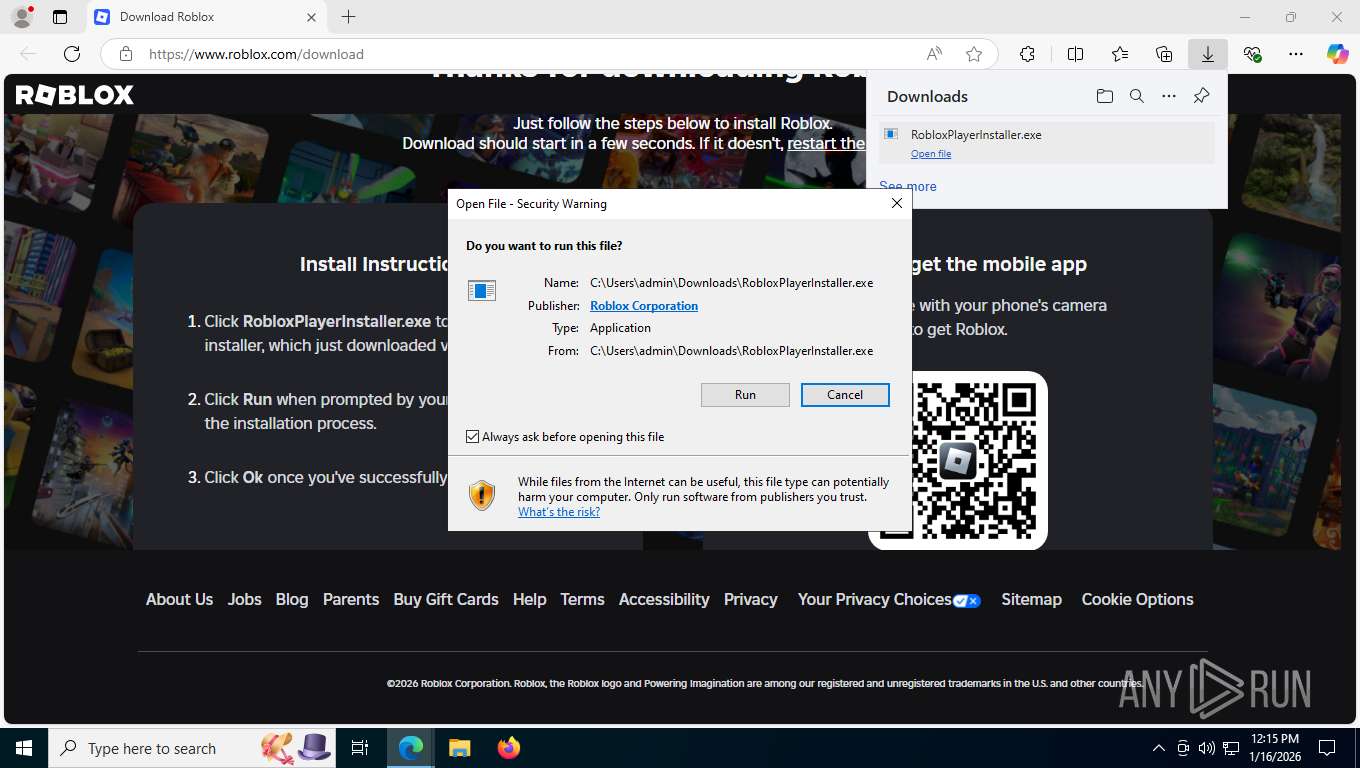Add this page to favorites star

974,54
